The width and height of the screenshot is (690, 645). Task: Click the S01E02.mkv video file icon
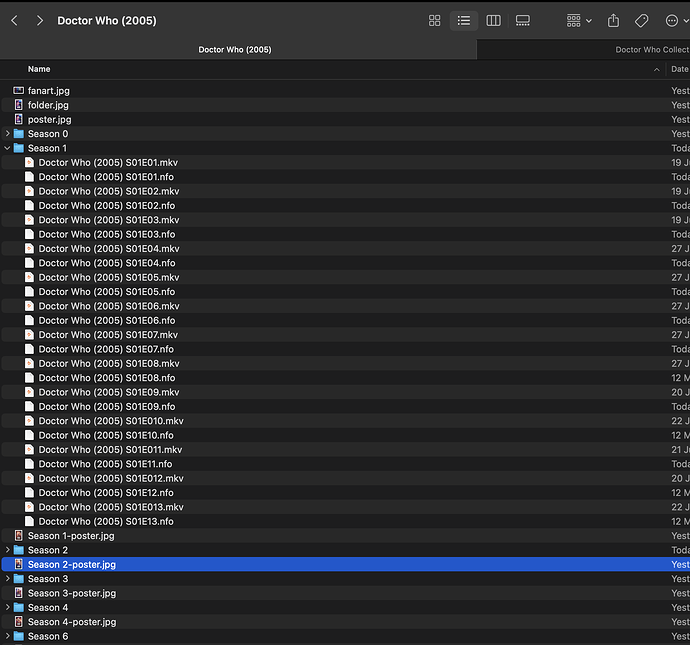[x=29, y=191]
